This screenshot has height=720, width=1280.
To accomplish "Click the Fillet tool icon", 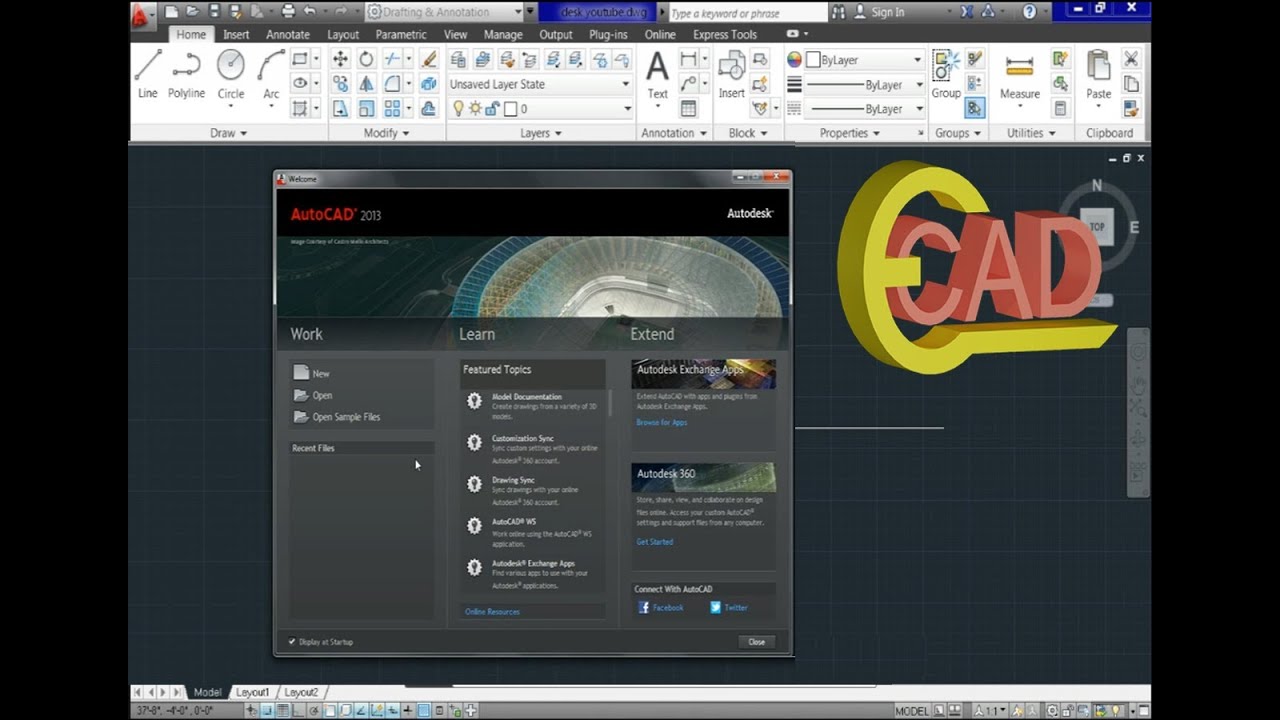I will [393, 84].
